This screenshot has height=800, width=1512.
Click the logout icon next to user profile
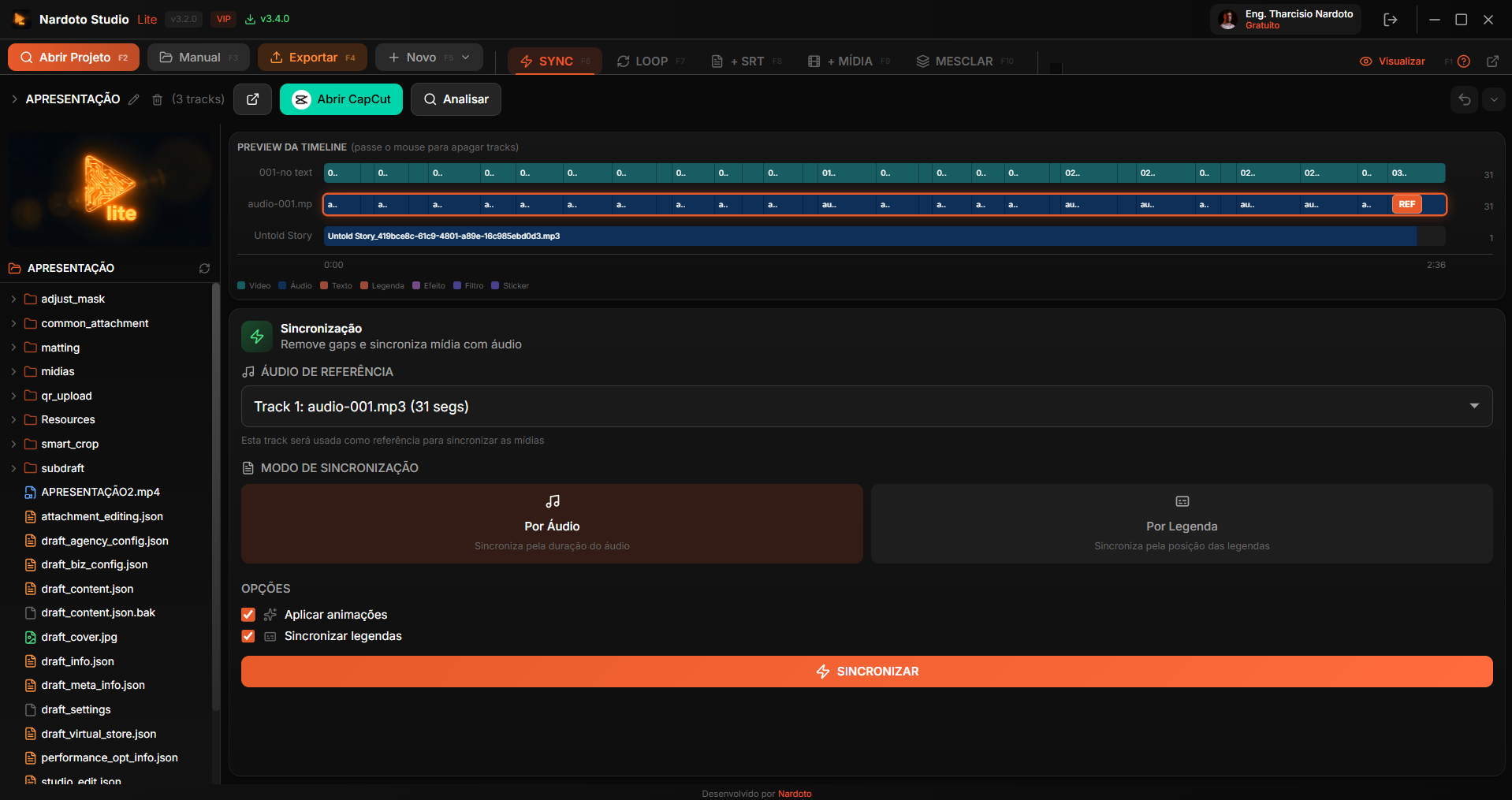1390,20
